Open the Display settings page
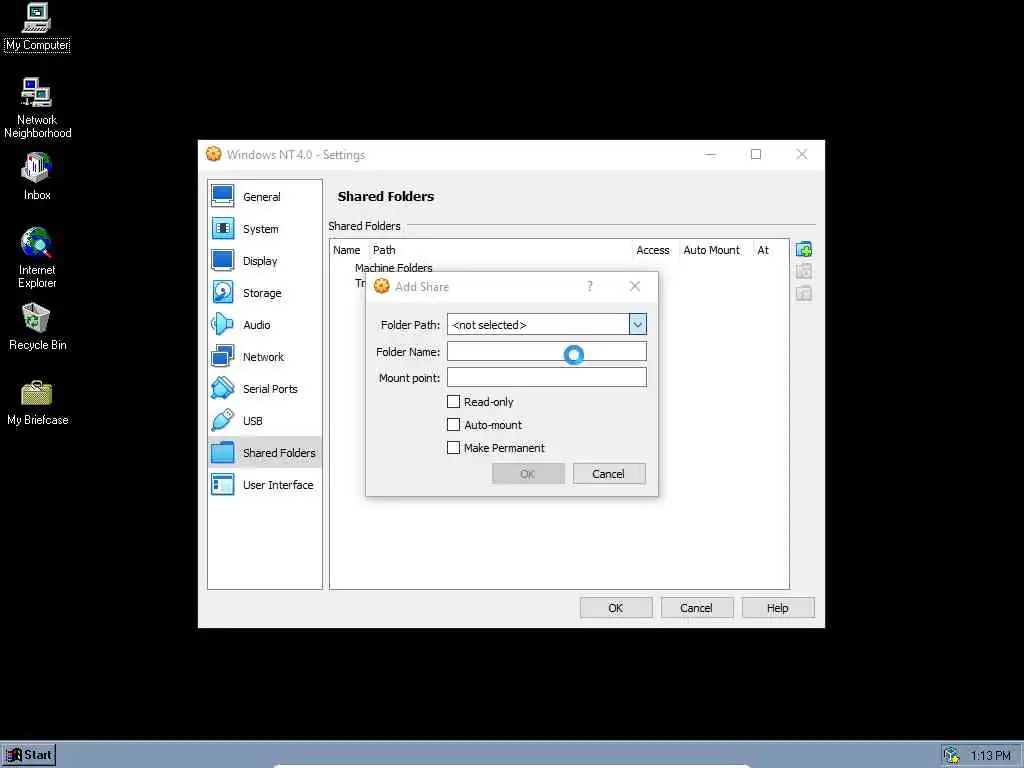1024x768 pixels. point(264,261)
